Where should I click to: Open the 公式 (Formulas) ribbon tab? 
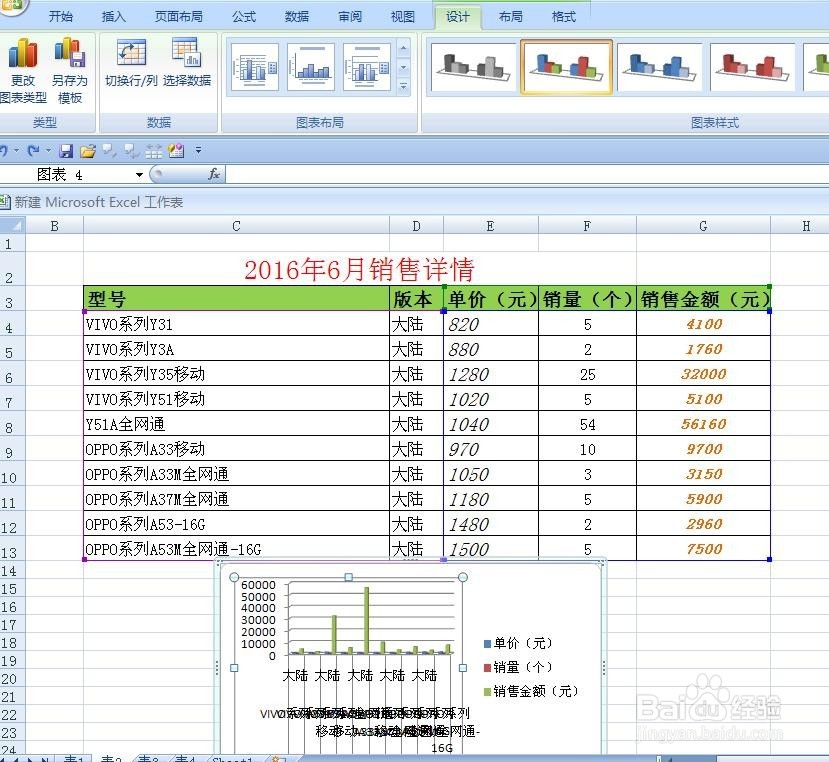coord(244,16)
